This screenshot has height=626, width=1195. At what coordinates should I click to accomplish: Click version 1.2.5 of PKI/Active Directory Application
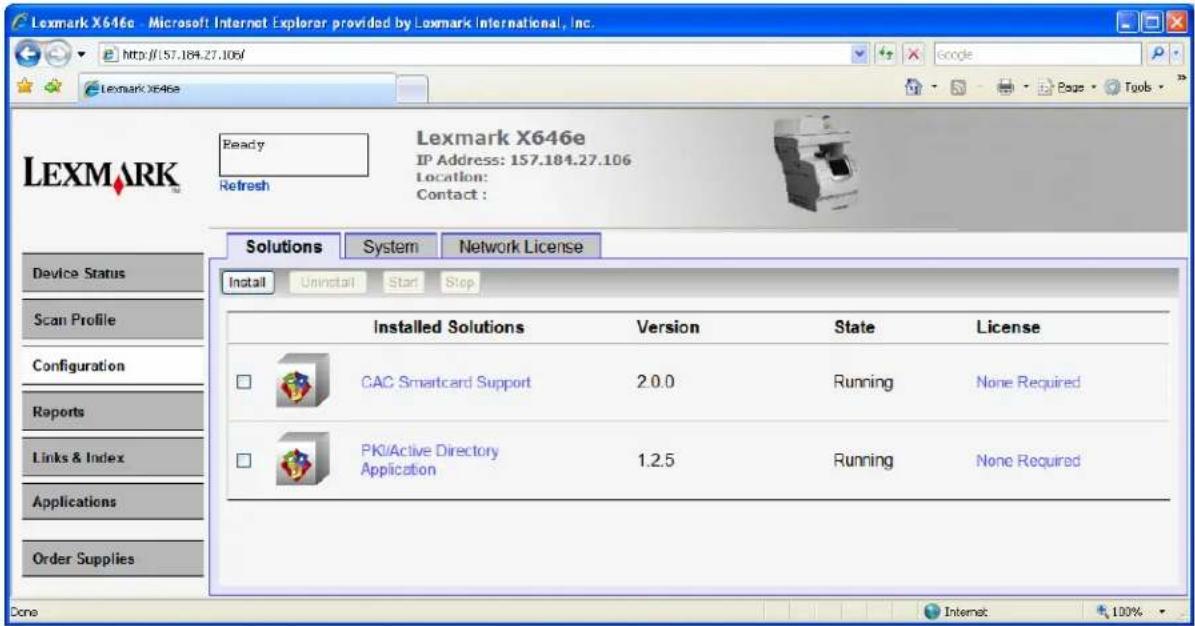(655, 461)
